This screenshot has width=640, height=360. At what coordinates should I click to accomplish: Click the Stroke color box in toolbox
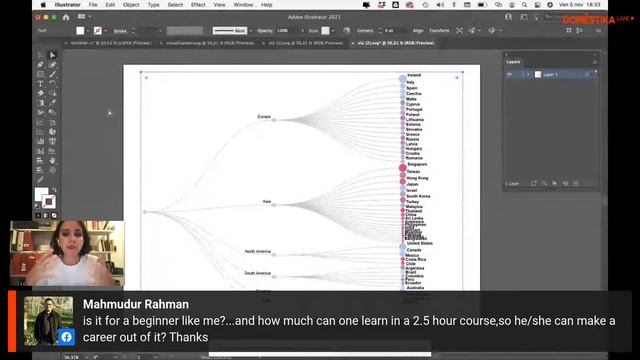coord(49,202)
